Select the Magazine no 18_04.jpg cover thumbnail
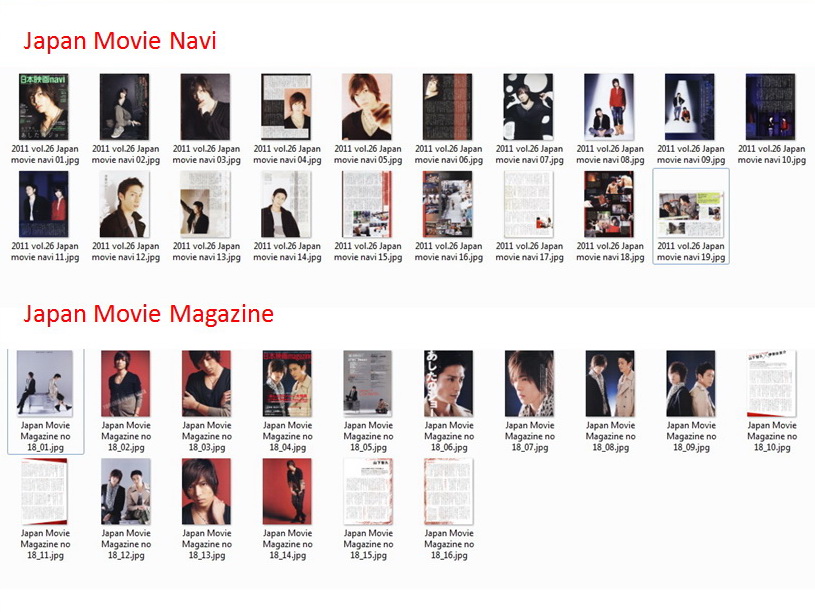 click(287, 383)
